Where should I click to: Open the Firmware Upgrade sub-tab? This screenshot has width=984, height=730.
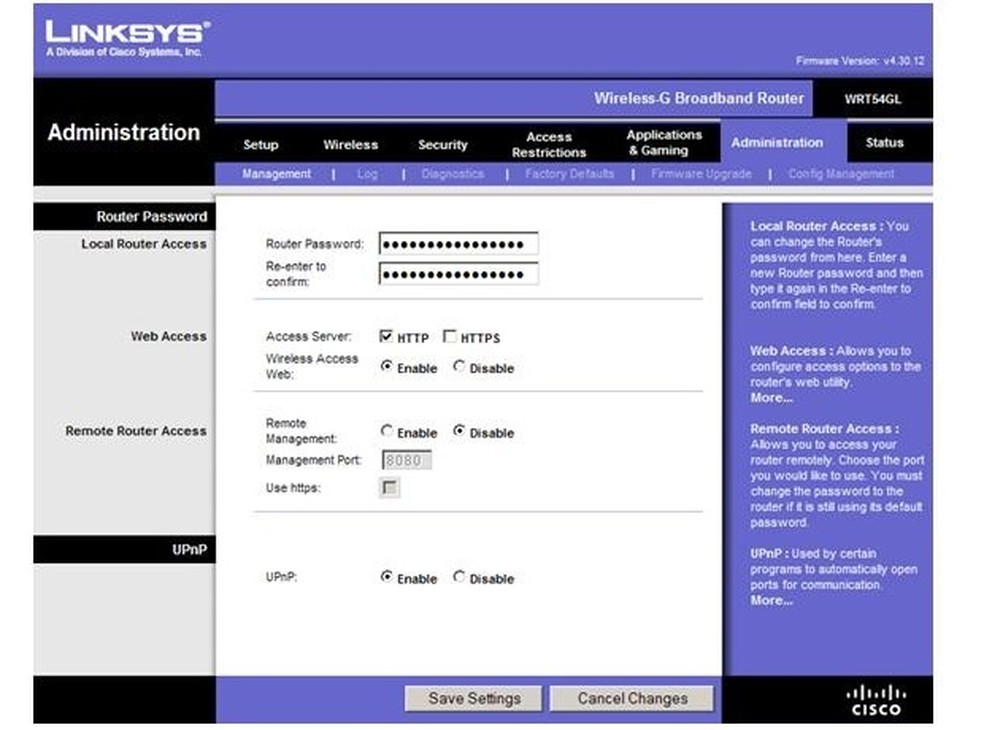701,174
